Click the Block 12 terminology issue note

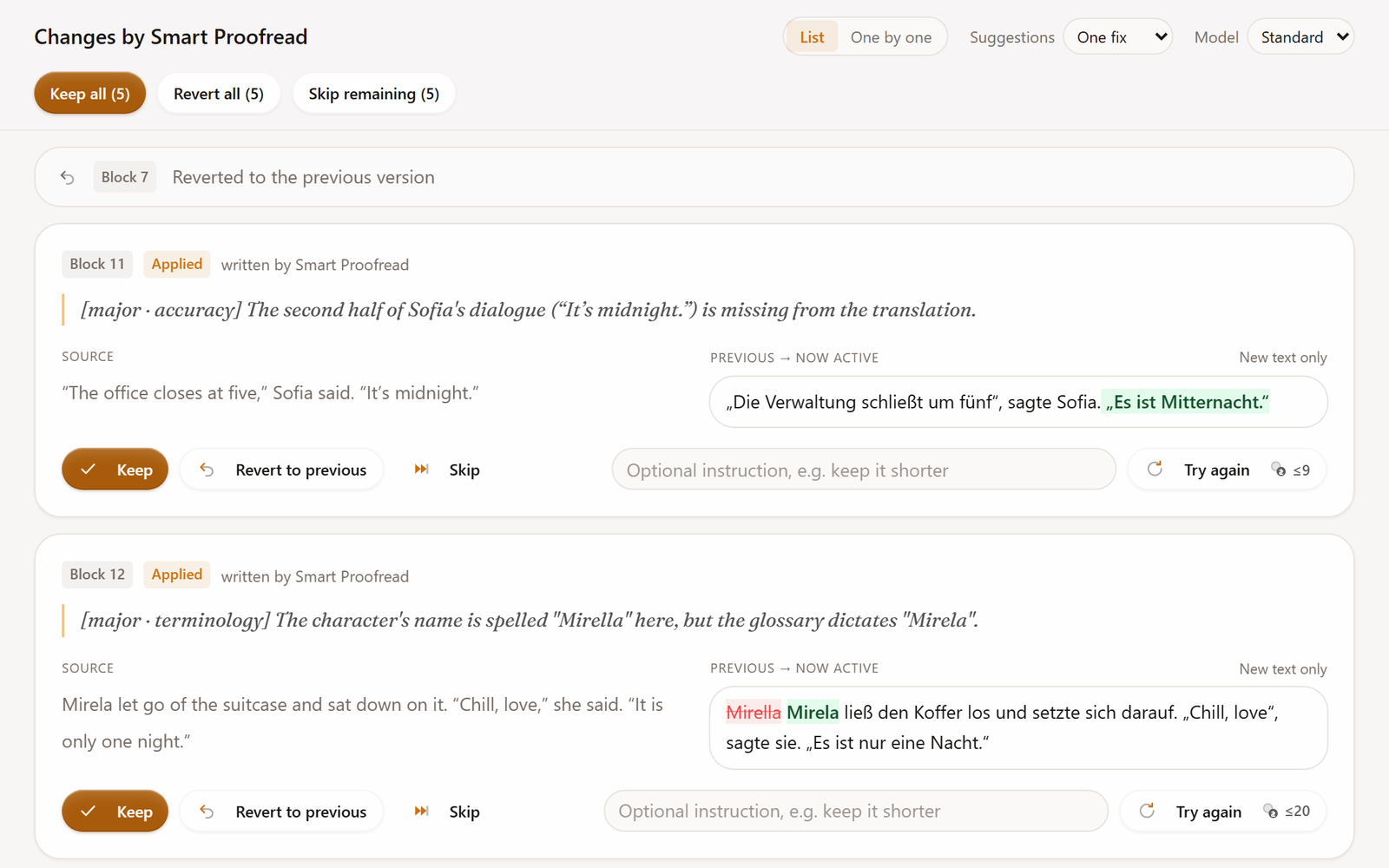(530, 621)
